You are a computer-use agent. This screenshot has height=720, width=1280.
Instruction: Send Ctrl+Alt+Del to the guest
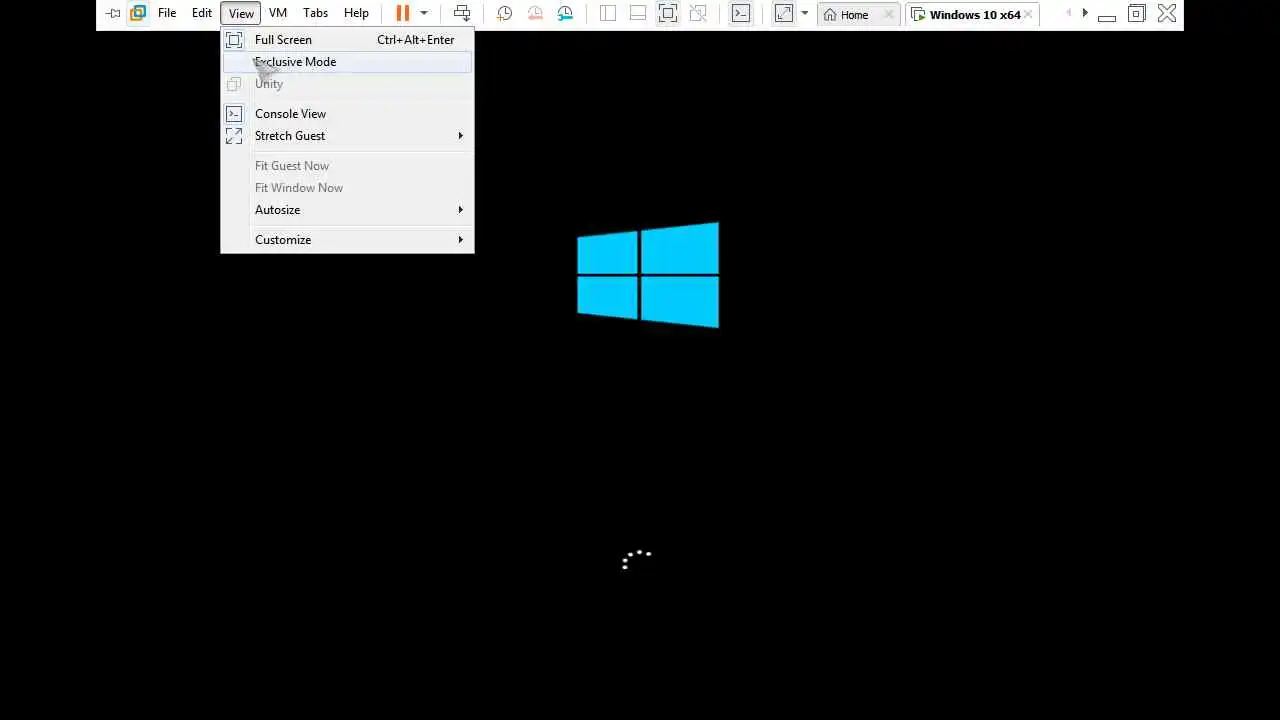[462, 13]
